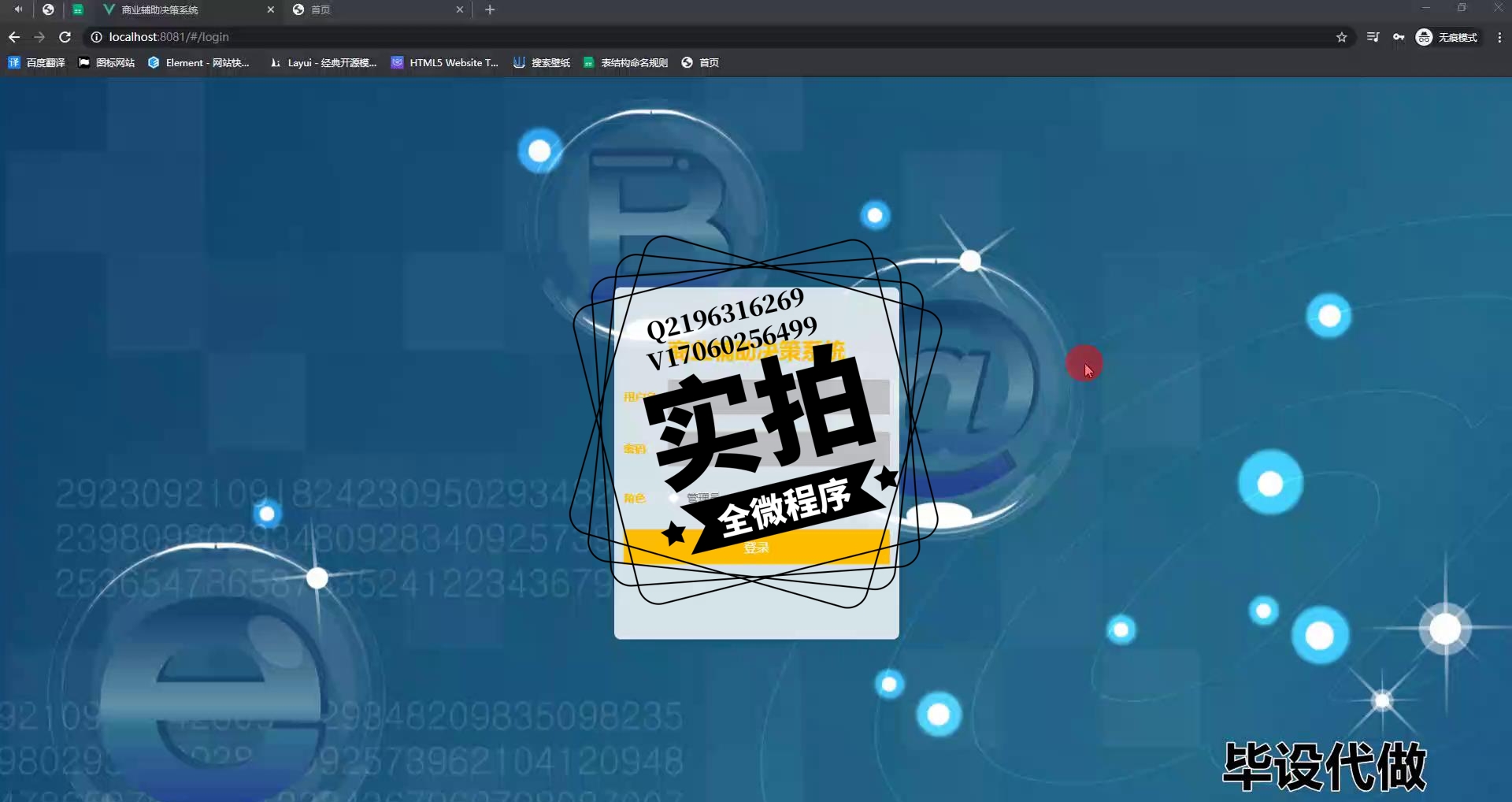Open the Element - 网站快 bookmark
This screenshot has width=1512, height=802.
click(198, 62)
